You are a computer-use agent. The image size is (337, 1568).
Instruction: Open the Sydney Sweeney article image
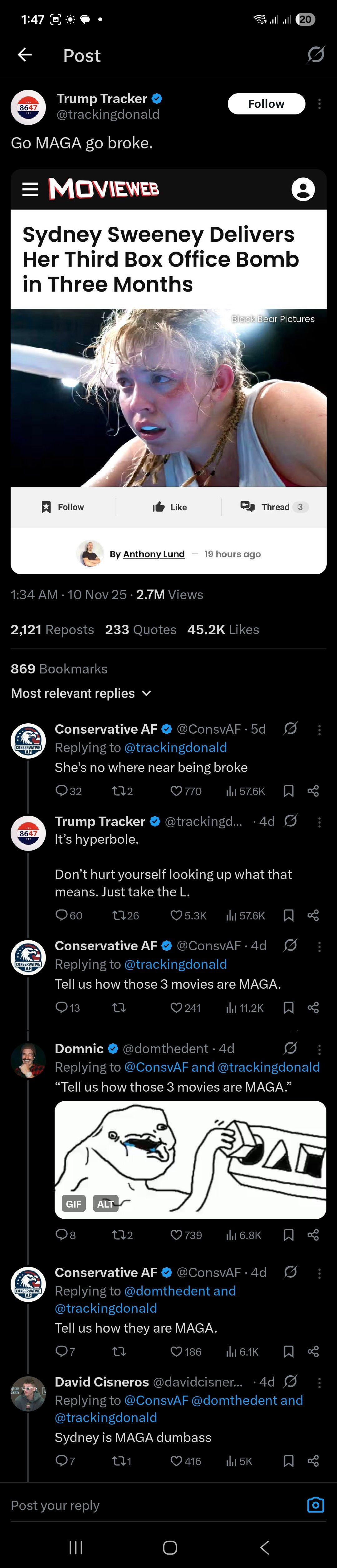point(168,397)
